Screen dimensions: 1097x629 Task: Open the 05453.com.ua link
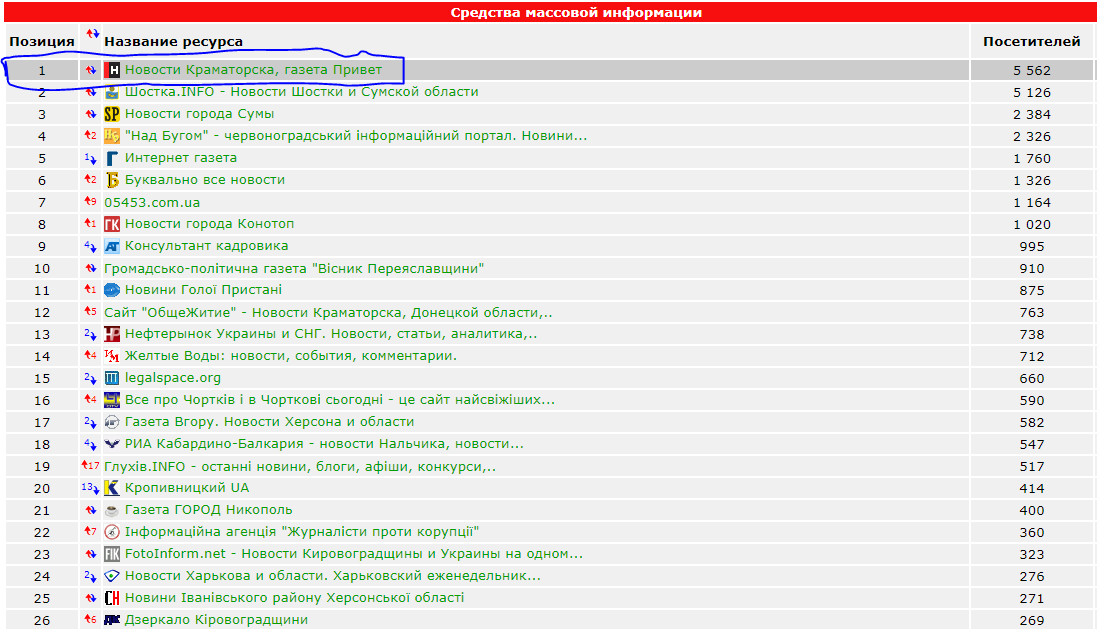(152, 202)
